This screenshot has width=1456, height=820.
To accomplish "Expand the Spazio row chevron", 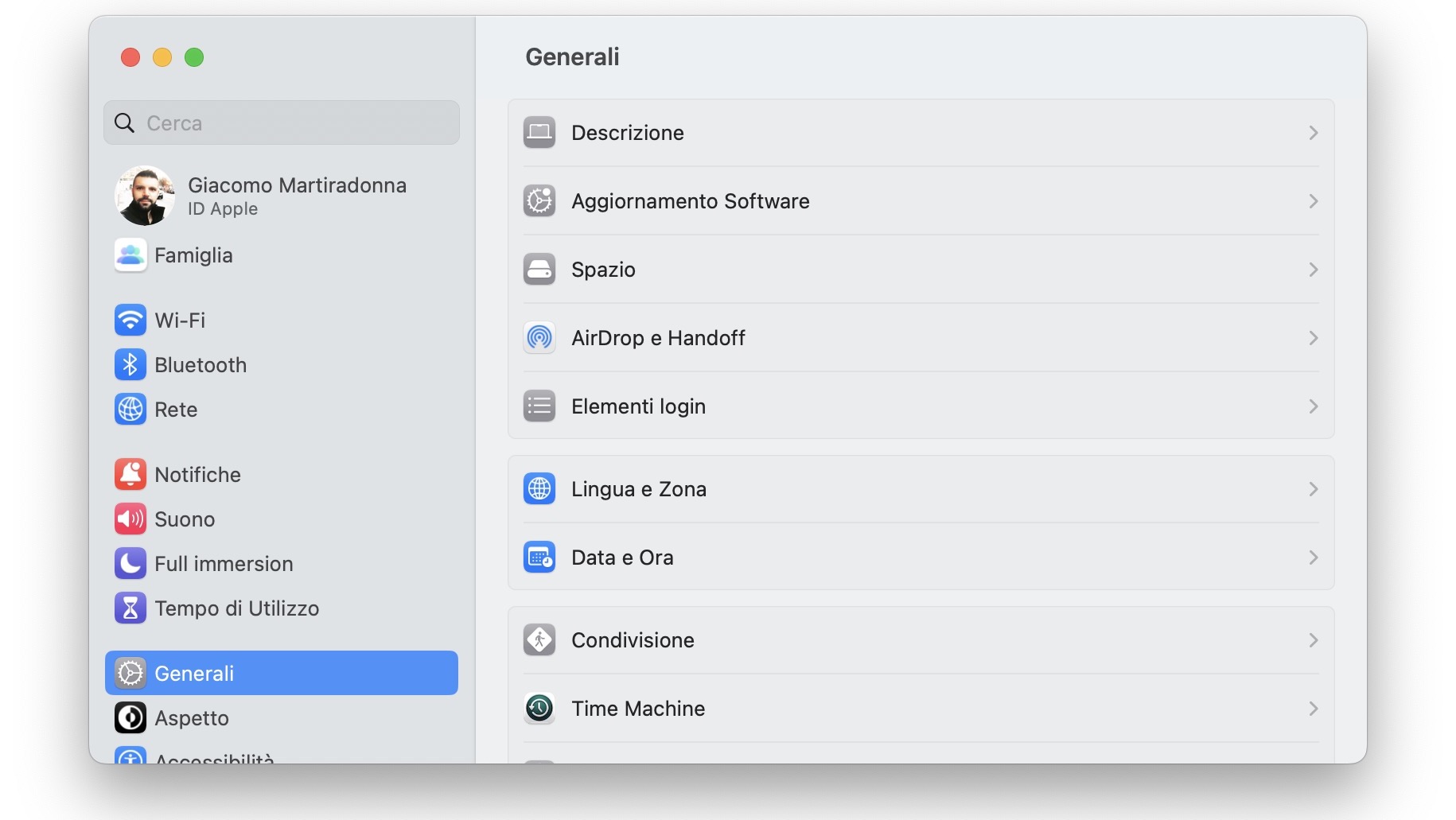I will pyautogui.click(x=1314, y=270).
